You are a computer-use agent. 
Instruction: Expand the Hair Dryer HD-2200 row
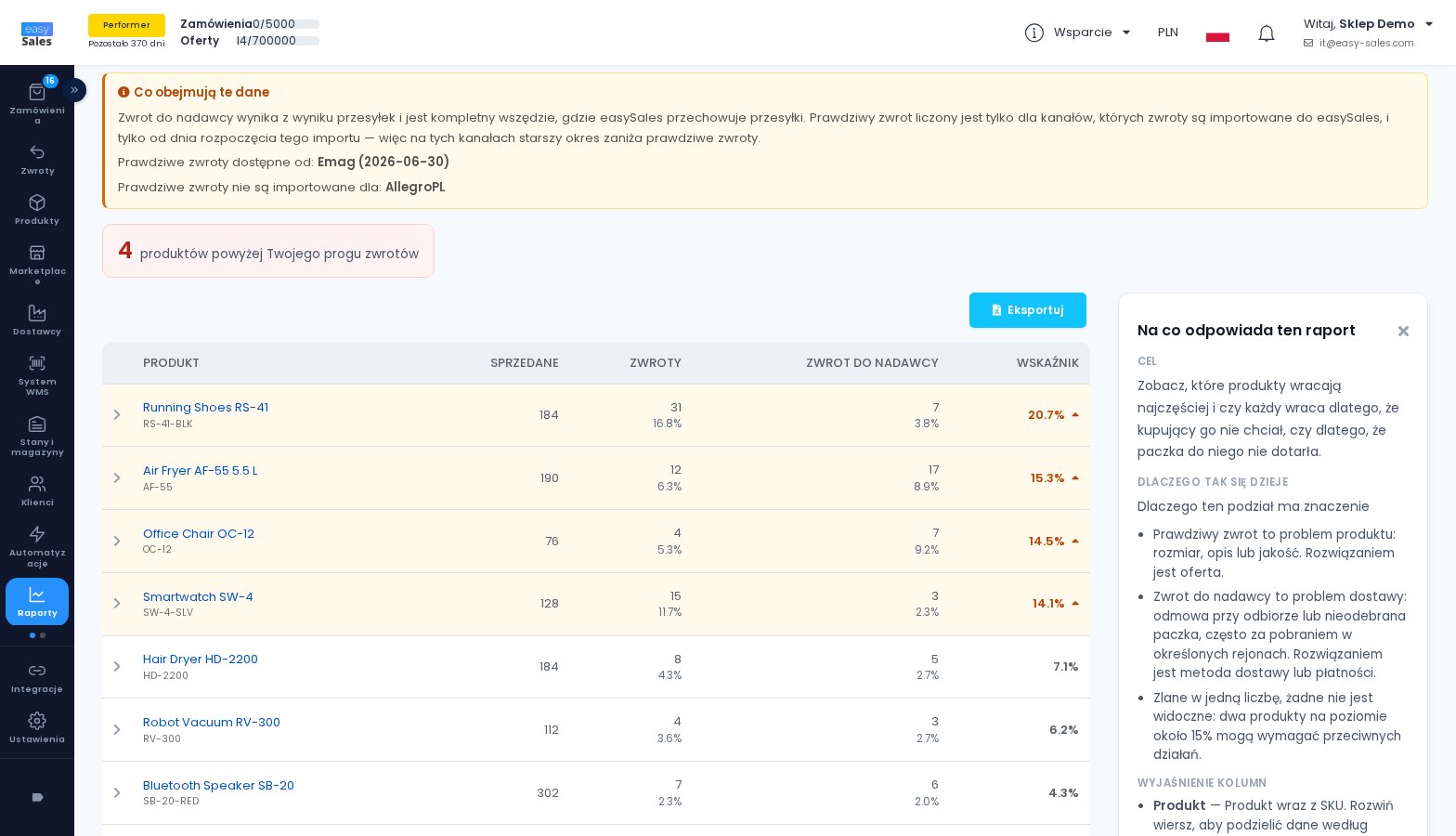(x=117, y=667)
